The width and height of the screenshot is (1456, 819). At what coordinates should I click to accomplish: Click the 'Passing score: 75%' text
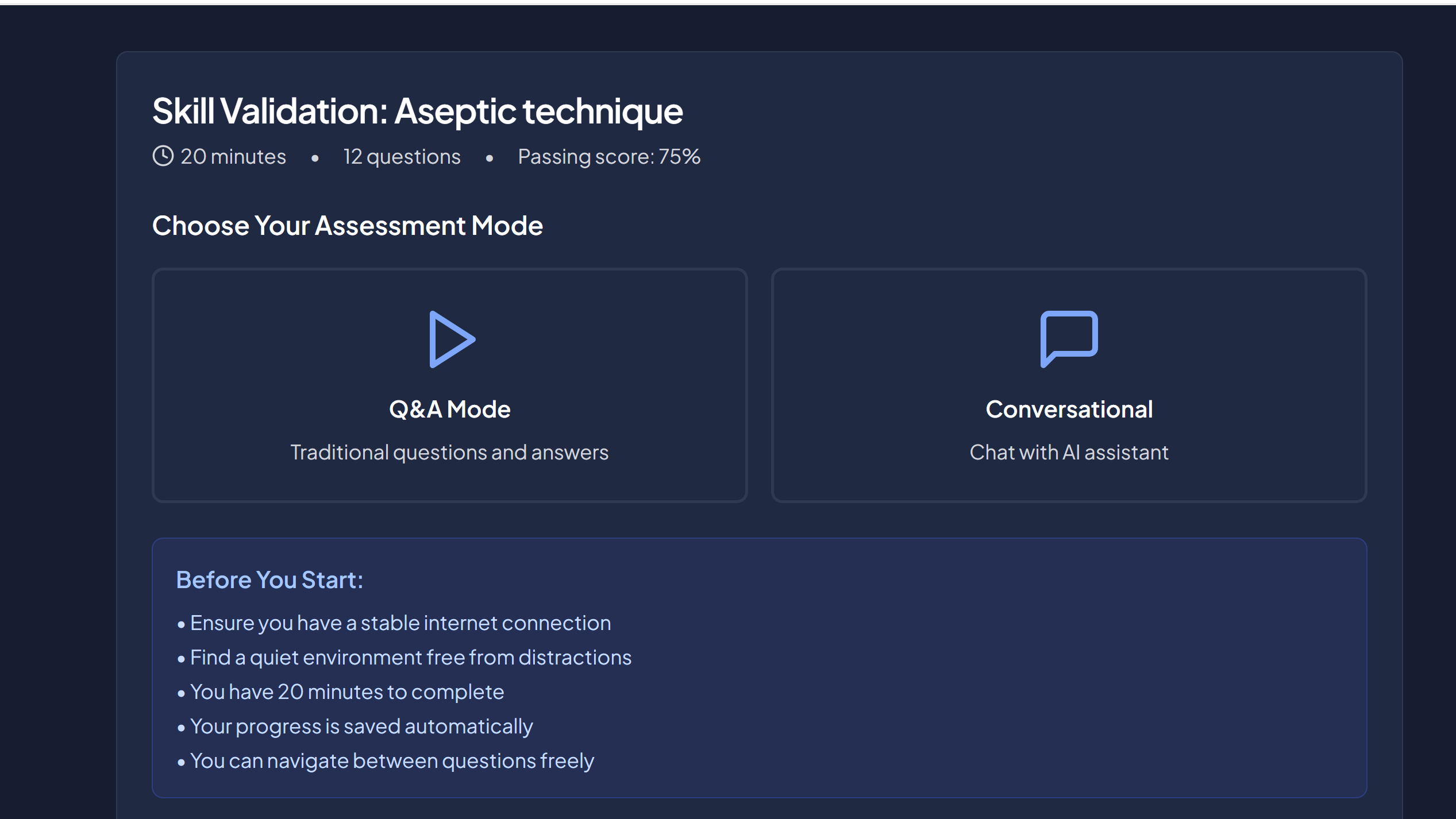point(609,157)
